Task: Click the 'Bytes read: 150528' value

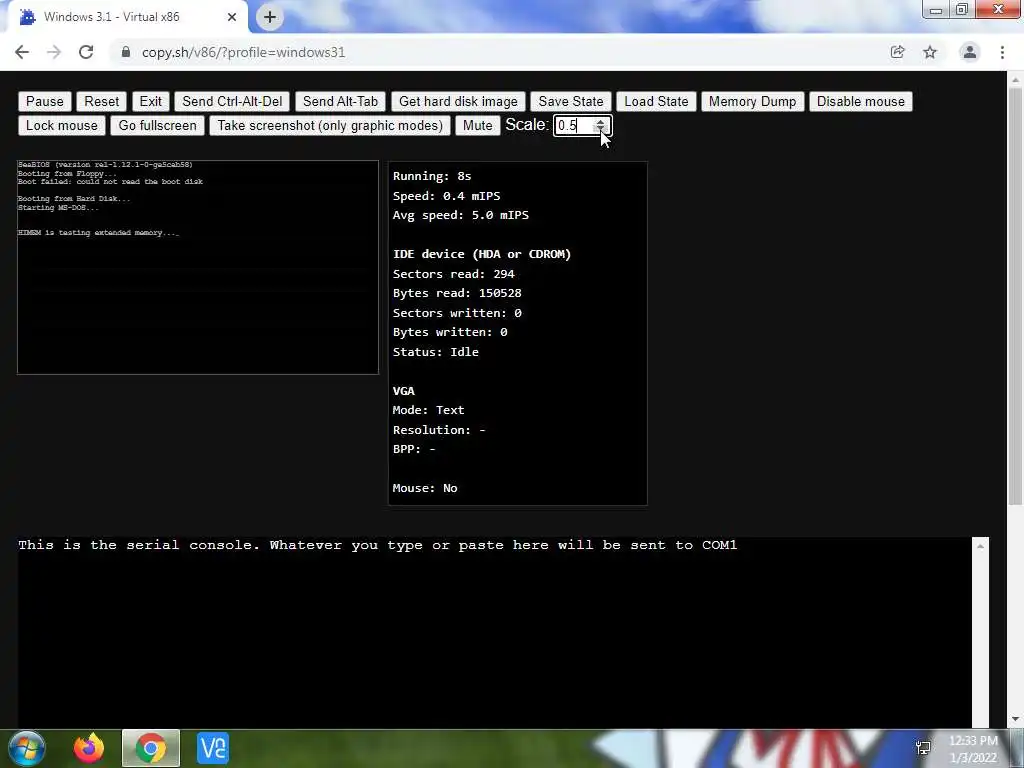Action: coord(456,293)
